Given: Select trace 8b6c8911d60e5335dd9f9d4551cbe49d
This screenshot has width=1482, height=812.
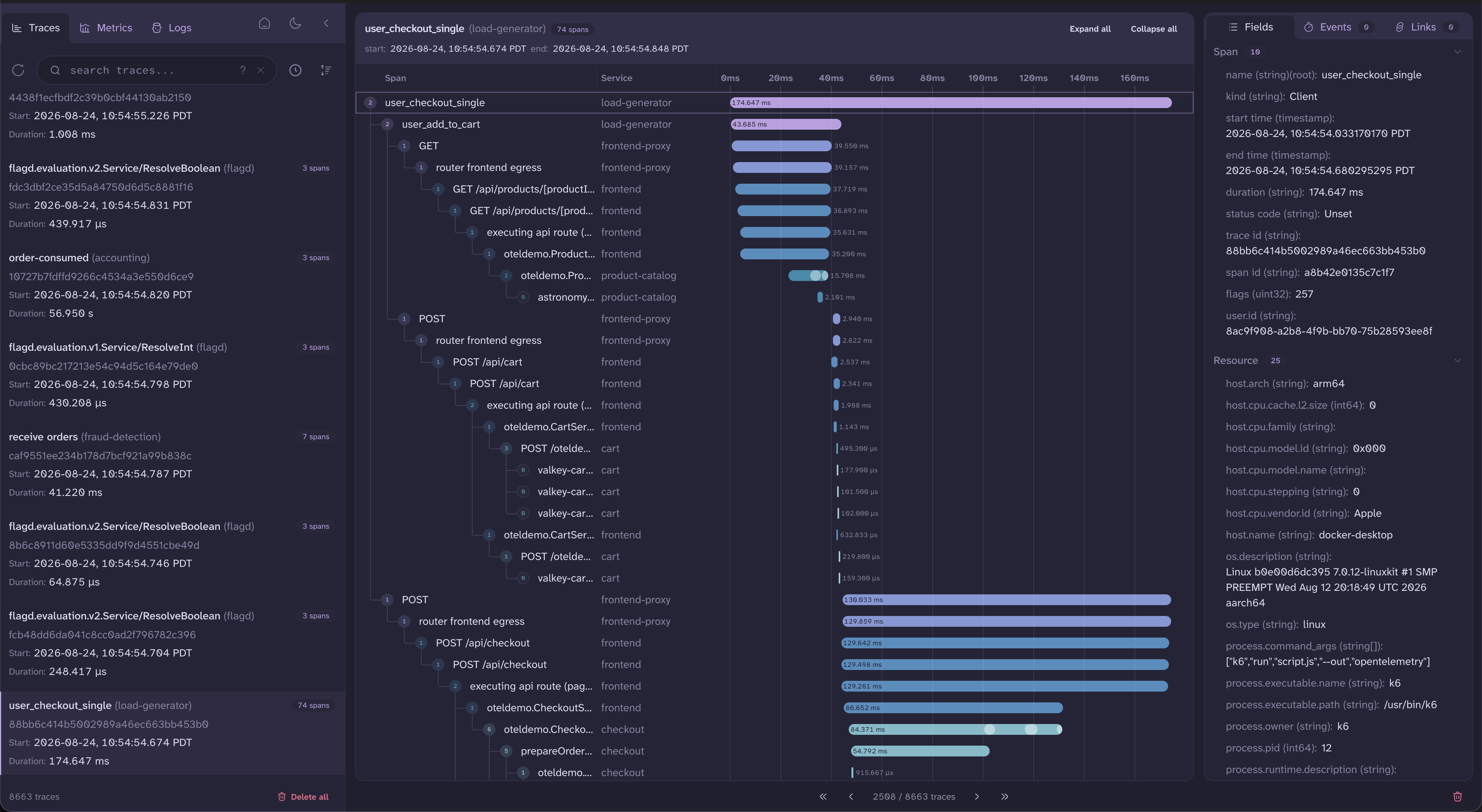Looking at the screenshot, I should 173,554.
